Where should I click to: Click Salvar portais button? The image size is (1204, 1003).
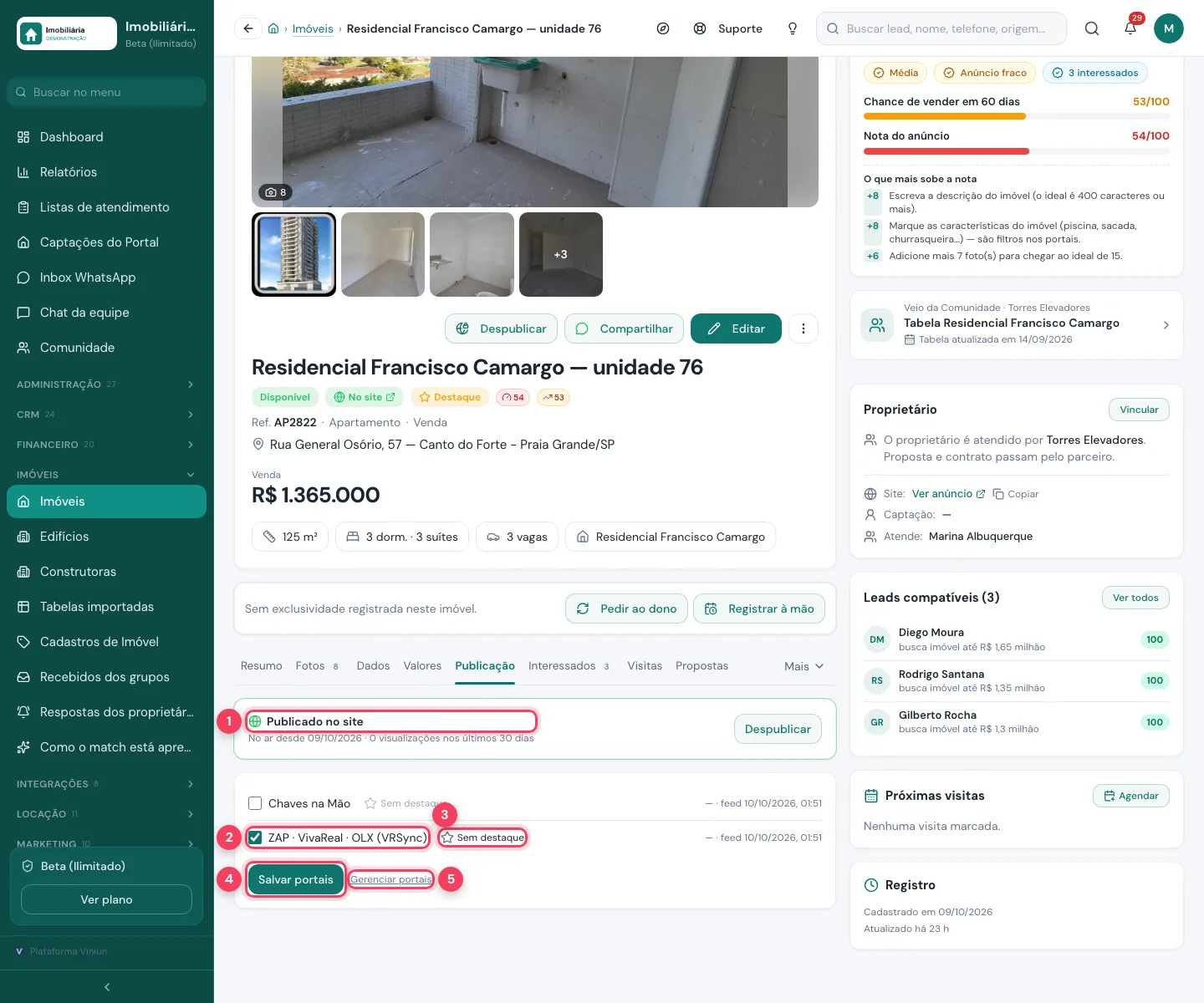[x=296, y=879]
